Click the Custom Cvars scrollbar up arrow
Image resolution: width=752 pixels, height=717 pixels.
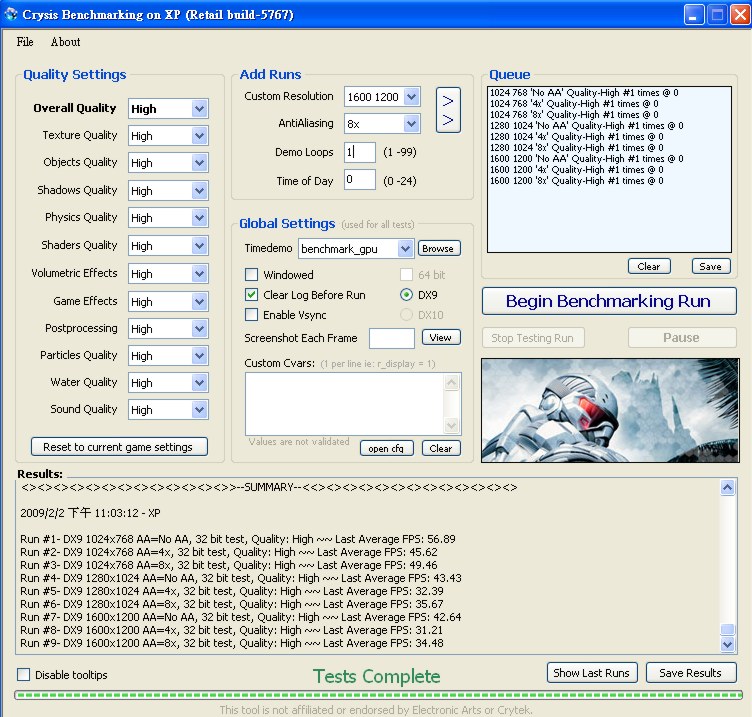pyautogui.click(x=452, y=382)
